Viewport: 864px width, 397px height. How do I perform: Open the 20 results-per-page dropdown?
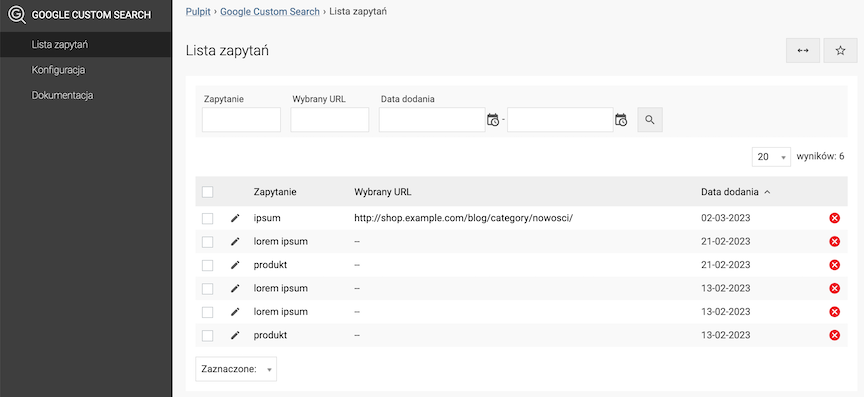point(771,157)
